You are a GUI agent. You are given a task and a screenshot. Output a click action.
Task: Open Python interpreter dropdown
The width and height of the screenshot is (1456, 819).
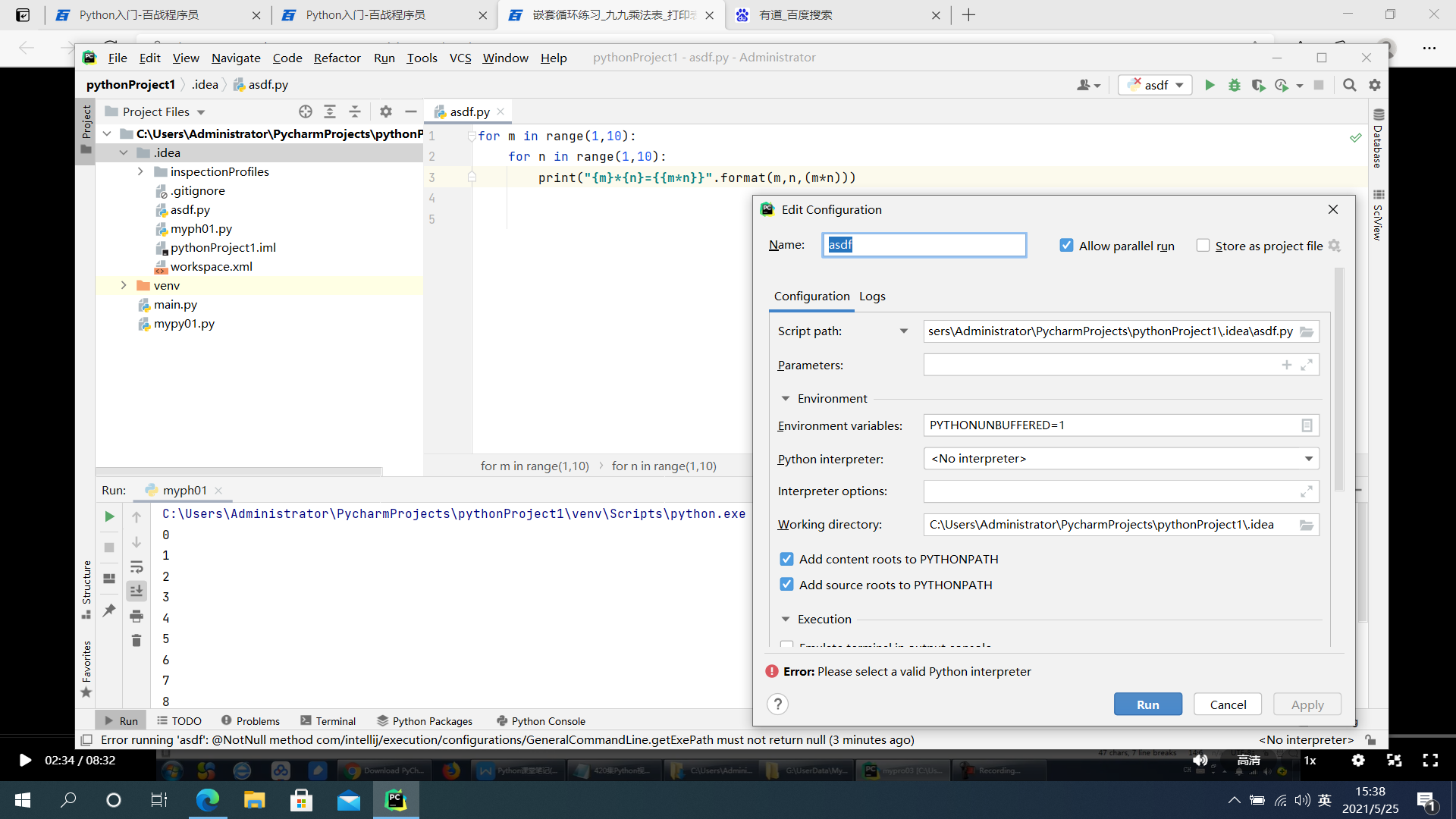click(1308, 459)
